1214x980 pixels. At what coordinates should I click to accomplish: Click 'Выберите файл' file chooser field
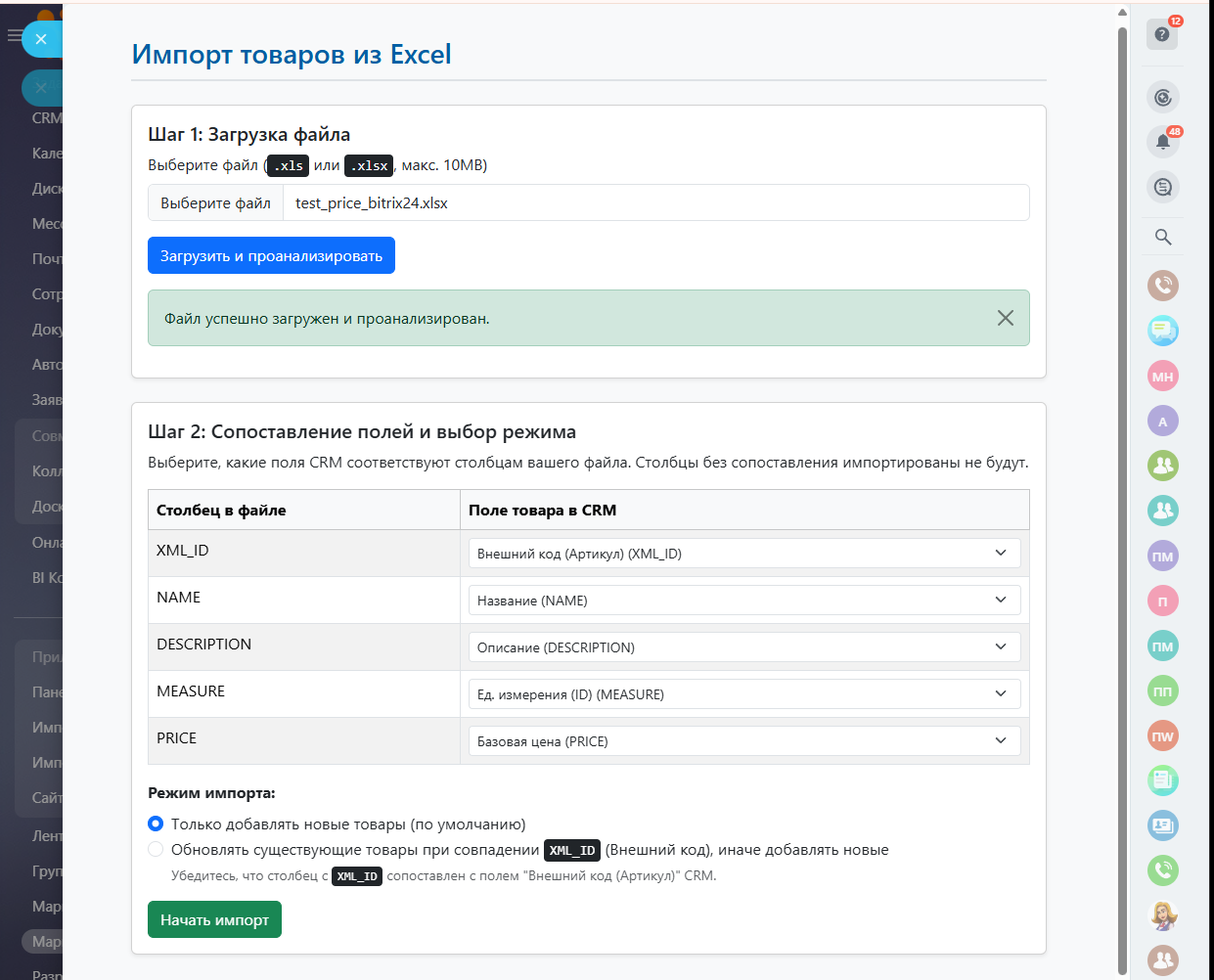[x=216, y=202]
